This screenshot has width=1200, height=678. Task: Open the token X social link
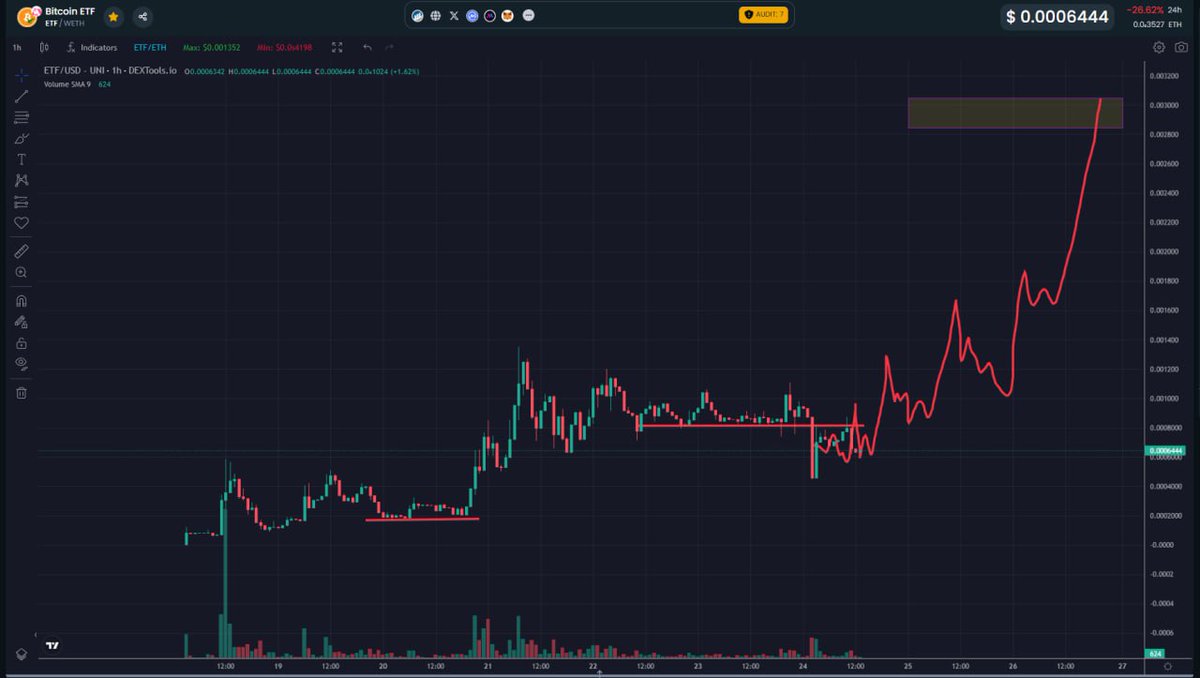[454, 15]
